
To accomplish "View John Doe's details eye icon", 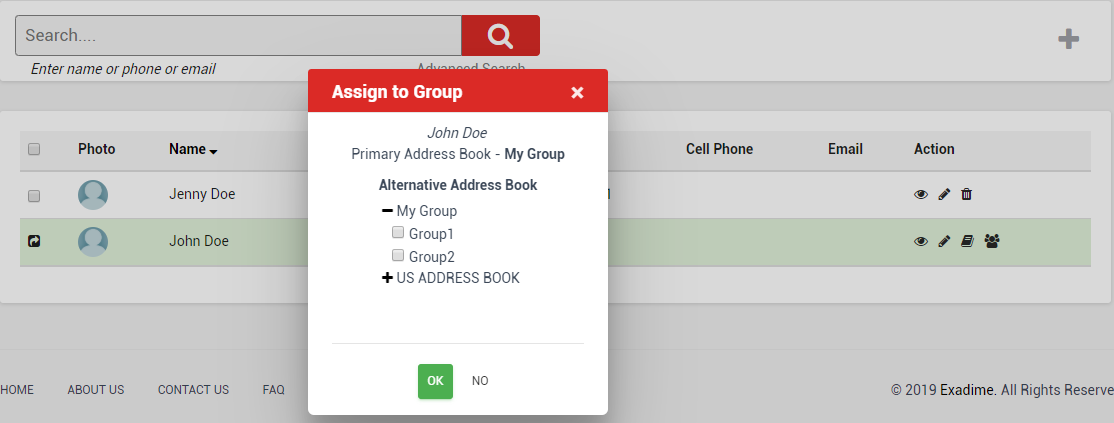I will [921, 241].
